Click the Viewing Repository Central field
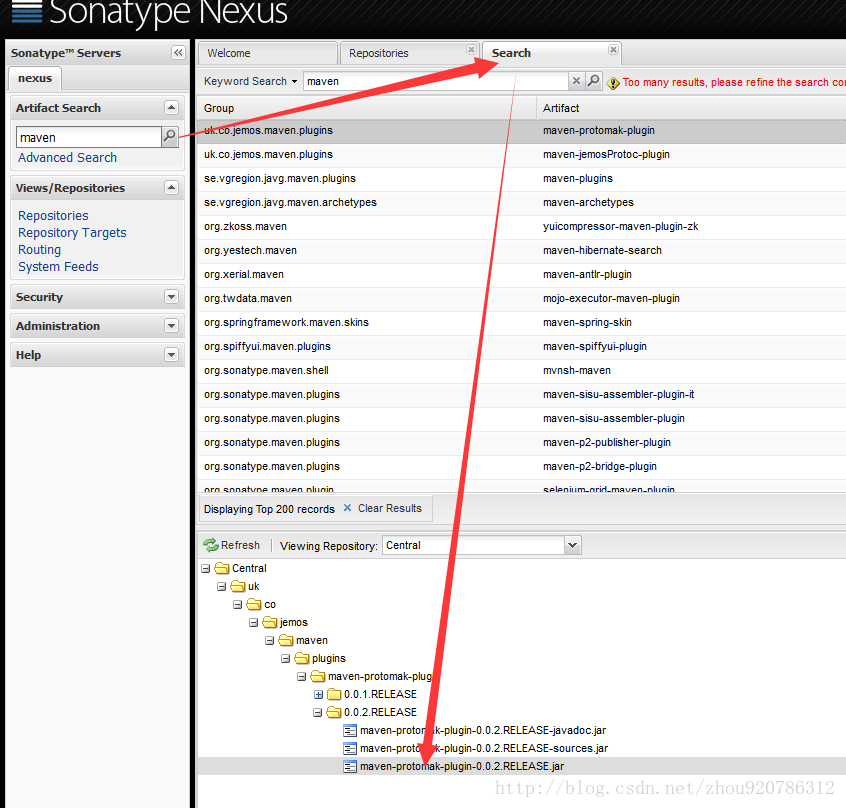Image resolution: width=846 pixels, height=808 pixels. click(x=473, y=545)
